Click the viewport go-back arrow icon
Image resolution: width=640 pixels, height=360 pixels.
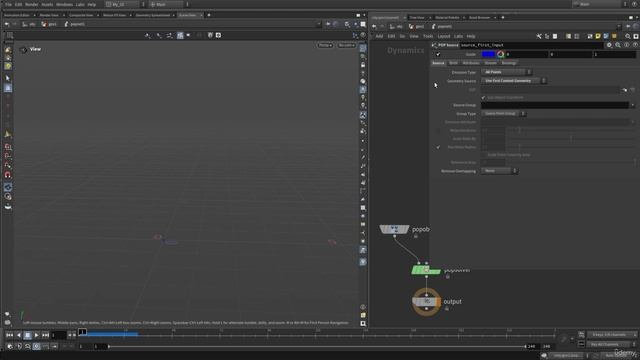pos(7,24)
